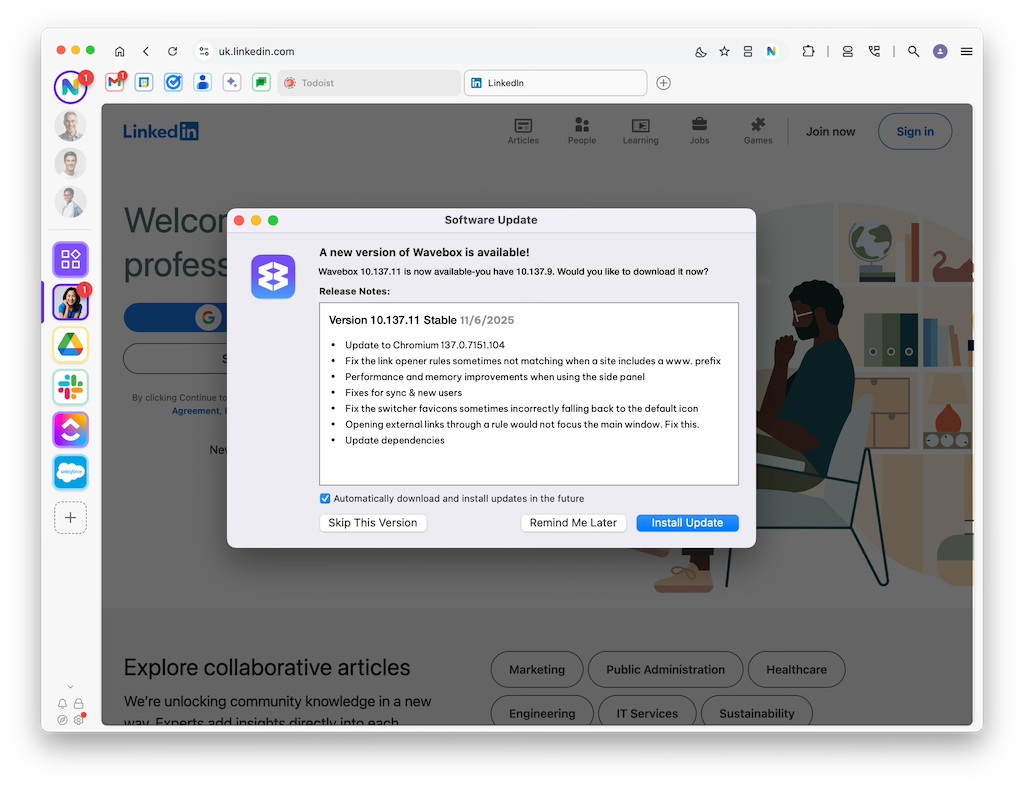Screen dimensions: 1024x786
Task: Open ClickUp in the sidebar
Action: point(71,430)
